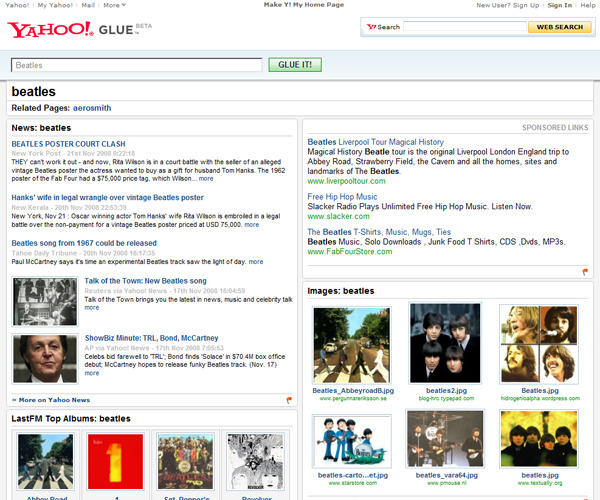Click blog-hrc.typepad.com source link
600x500 pixels.
(446, 398)
